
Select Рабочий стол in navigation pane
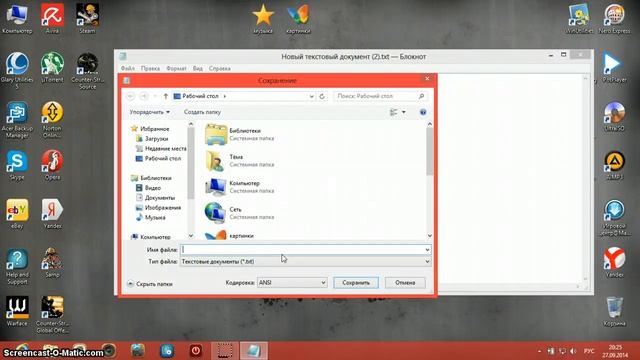click(x=158, y=158)
